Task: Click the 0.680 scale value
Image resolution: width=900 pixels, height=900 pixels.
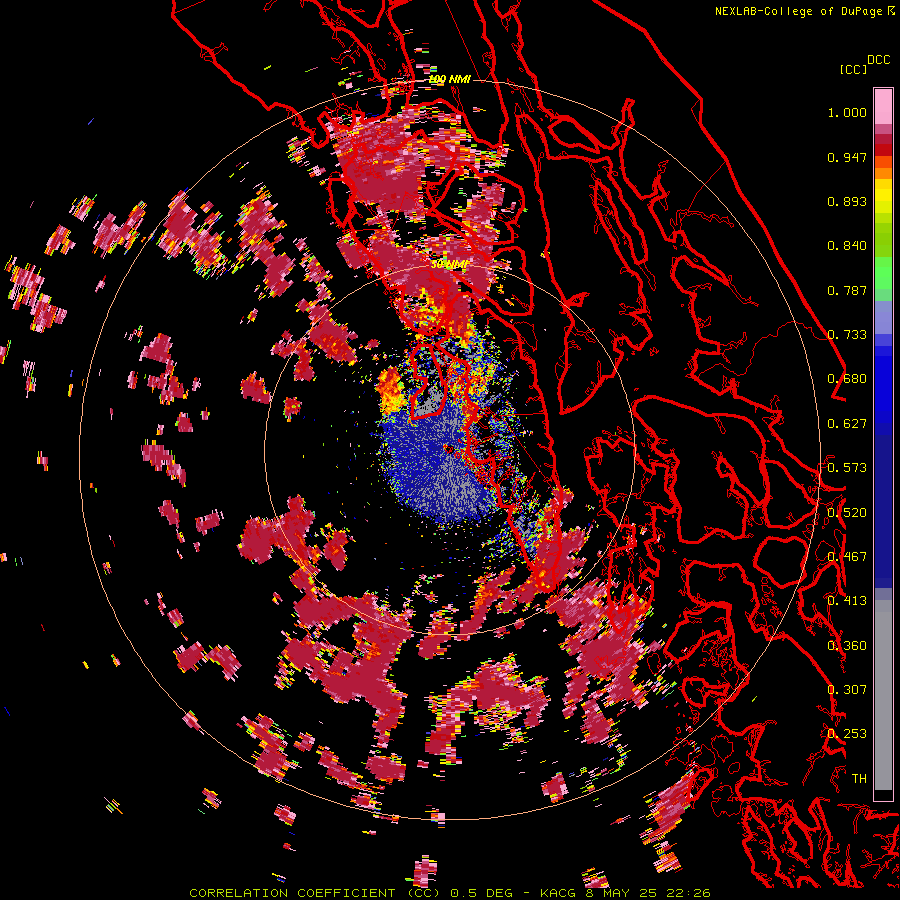Action: 847,379
